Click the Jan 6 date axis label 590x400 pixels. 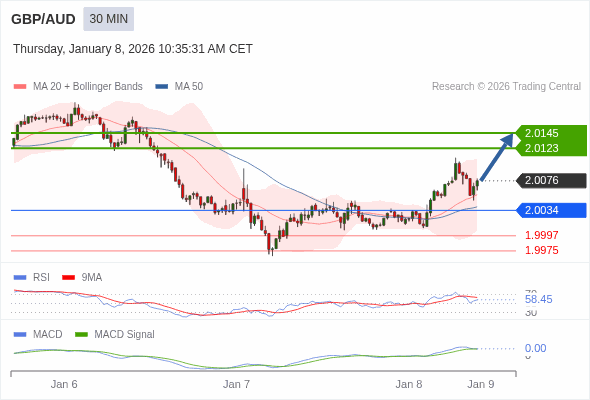(x=64, y=384)
